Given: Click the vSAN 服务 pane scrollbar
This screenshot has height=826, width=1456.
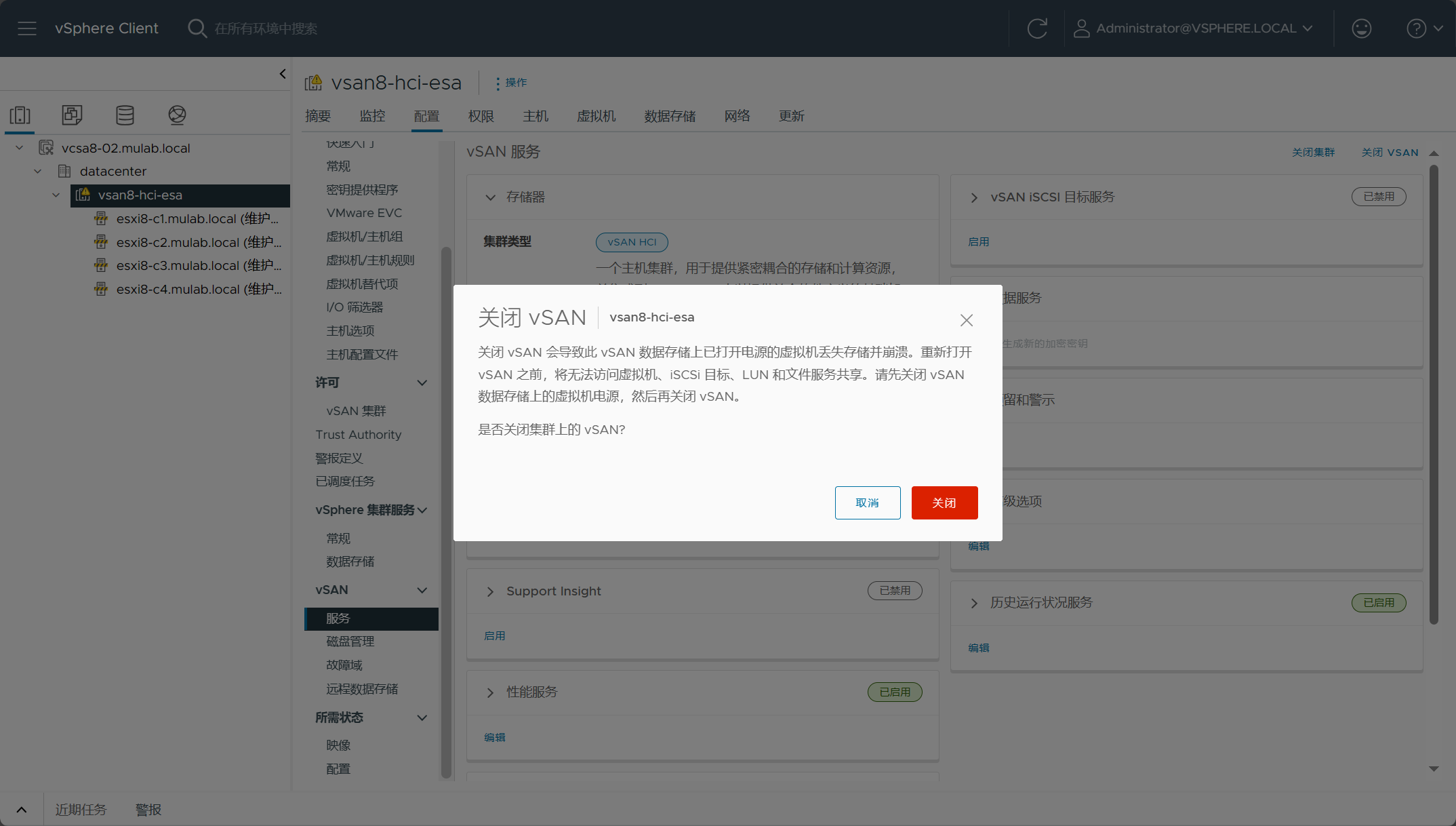Looking at the screenshot, I should tap(1434, 395).
